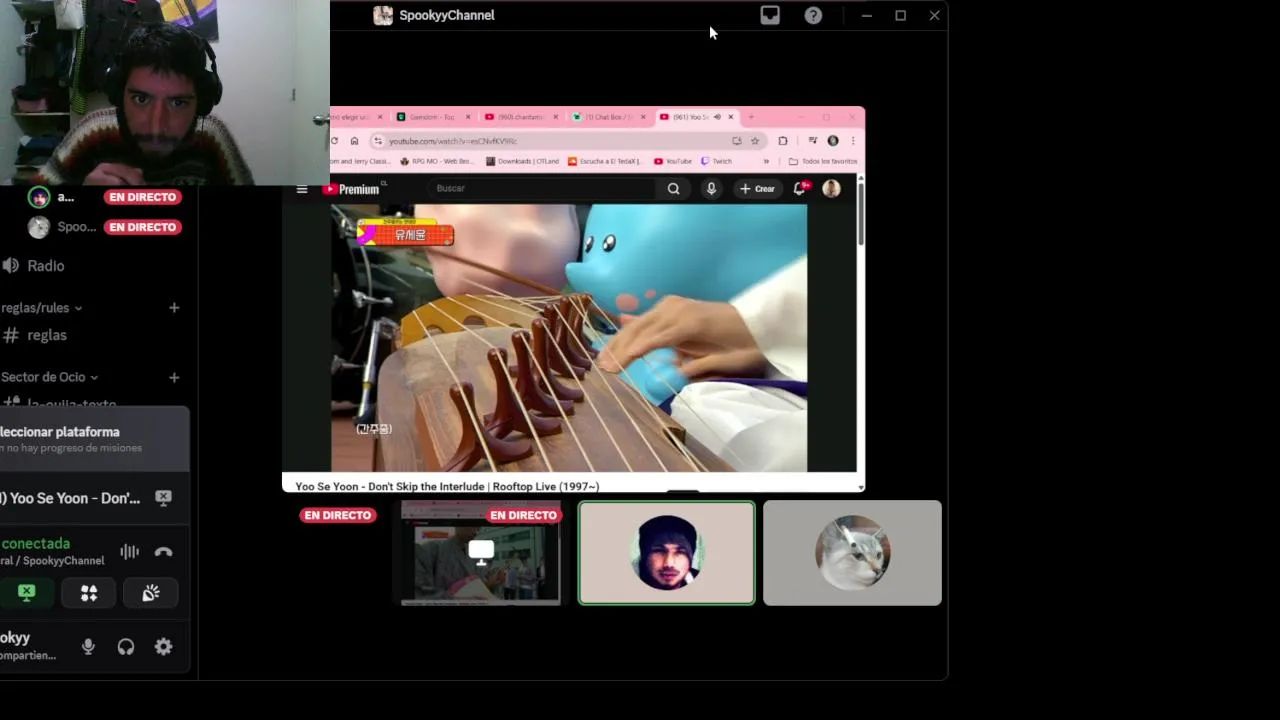
Task: Add channel to Sector de Ocio category
Action: (174, 377)
